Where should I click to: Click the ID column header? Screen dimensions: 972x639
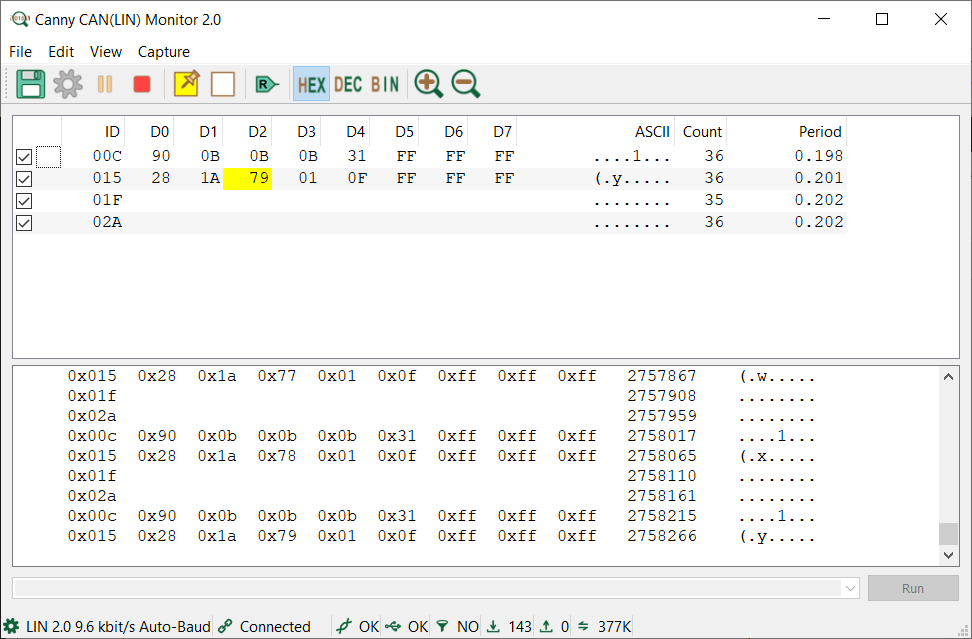pos(94,131)
